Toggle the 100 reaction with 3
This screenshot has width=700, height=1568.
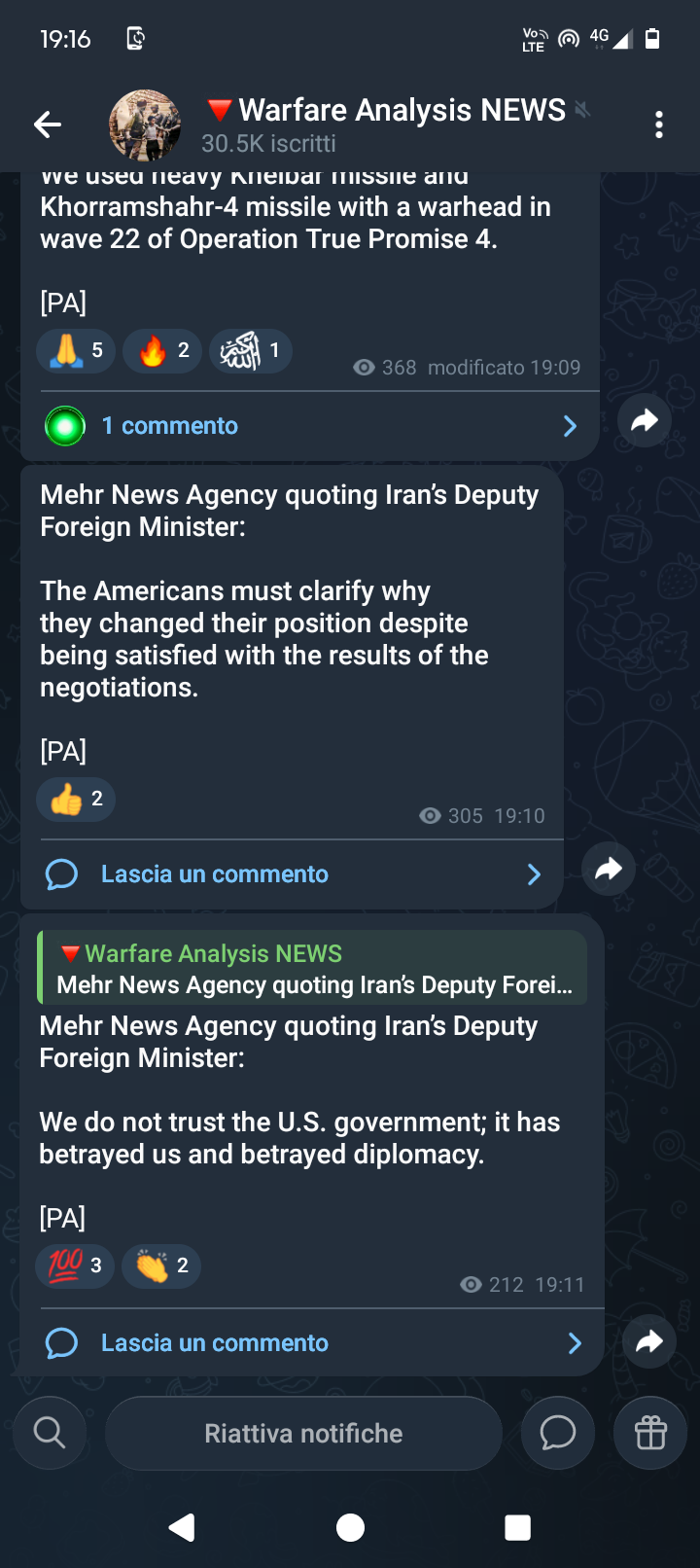point(75,1266)
